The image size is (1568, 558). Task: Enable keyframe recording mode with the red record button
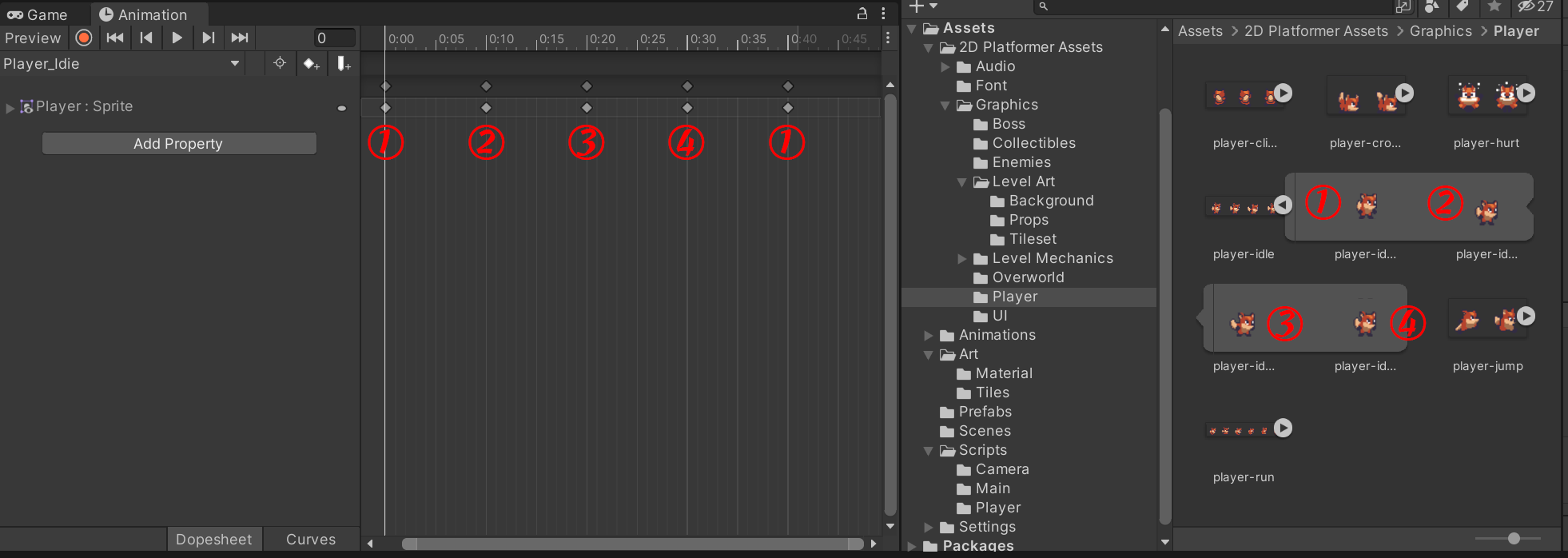[84, 38]
